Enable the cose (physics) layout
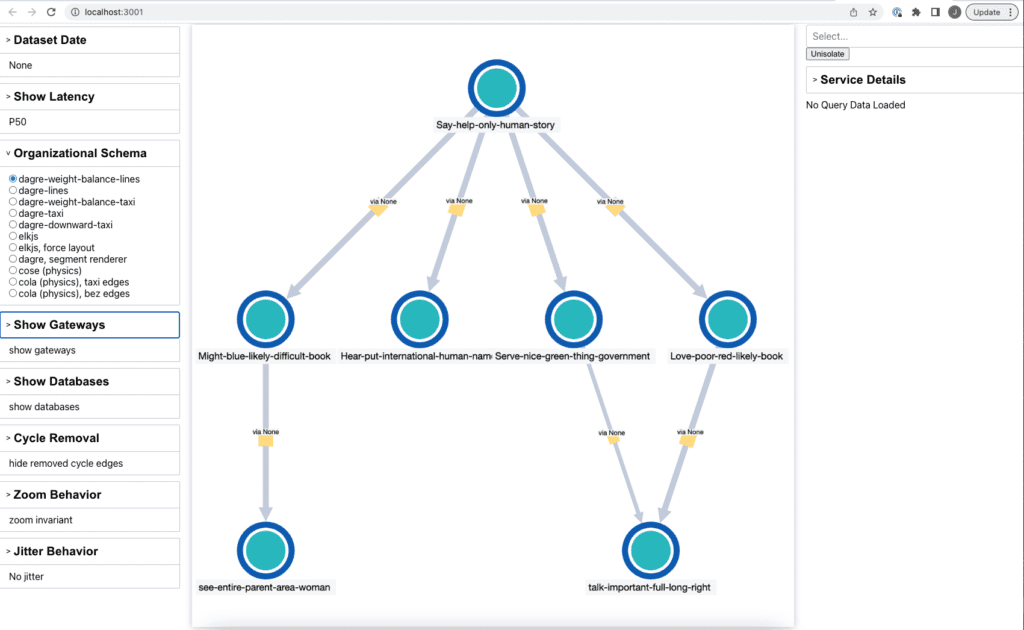 click(x=13, y=271)
